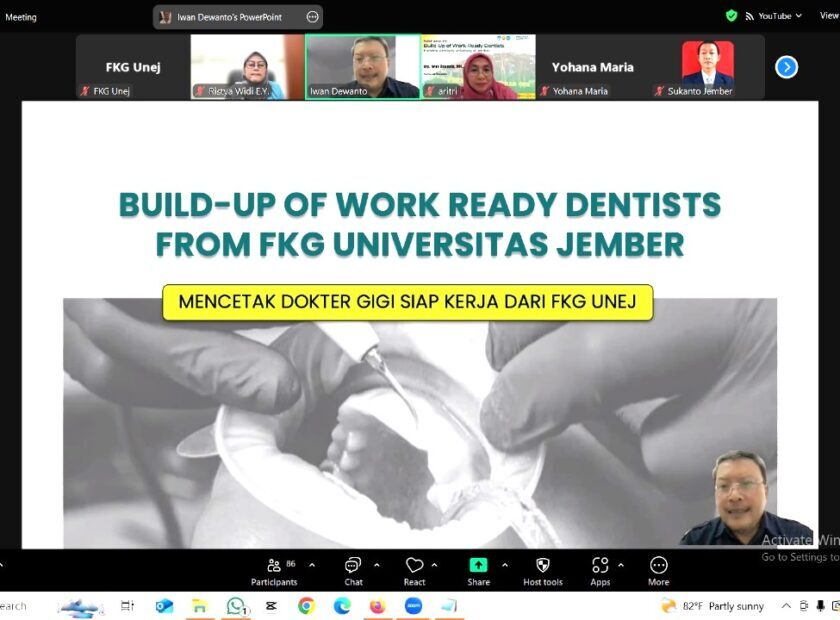Screen dimensions: 840x620
Task: Select the FKG Unej participant tile
Action: 133,67
